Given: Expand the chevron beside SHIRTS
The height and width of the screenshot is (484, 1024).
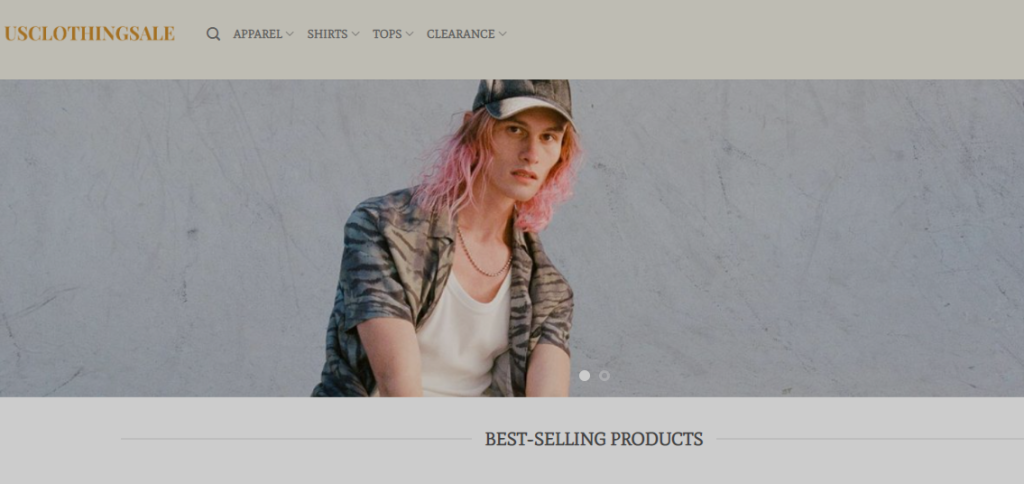Looking at the screenshot, I should coord(355,34).
